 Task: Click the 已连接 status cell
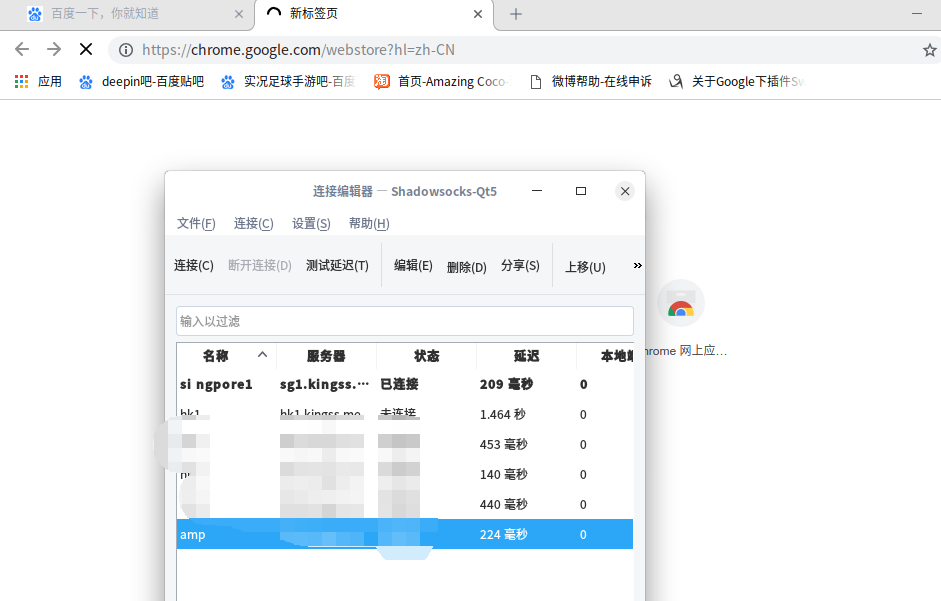point(399,384)
